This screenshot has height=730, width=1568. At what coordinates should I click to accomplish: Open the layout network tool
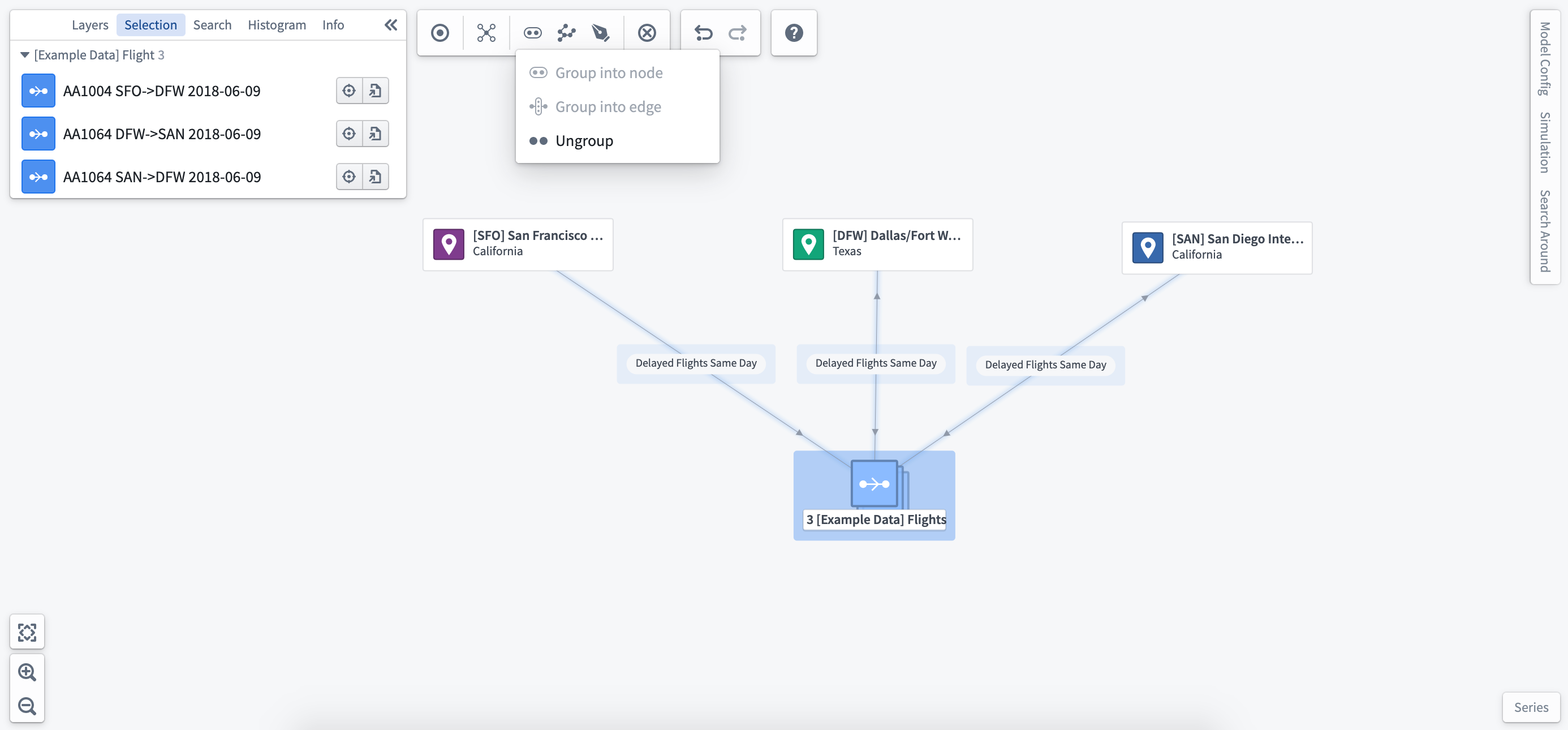486,33
